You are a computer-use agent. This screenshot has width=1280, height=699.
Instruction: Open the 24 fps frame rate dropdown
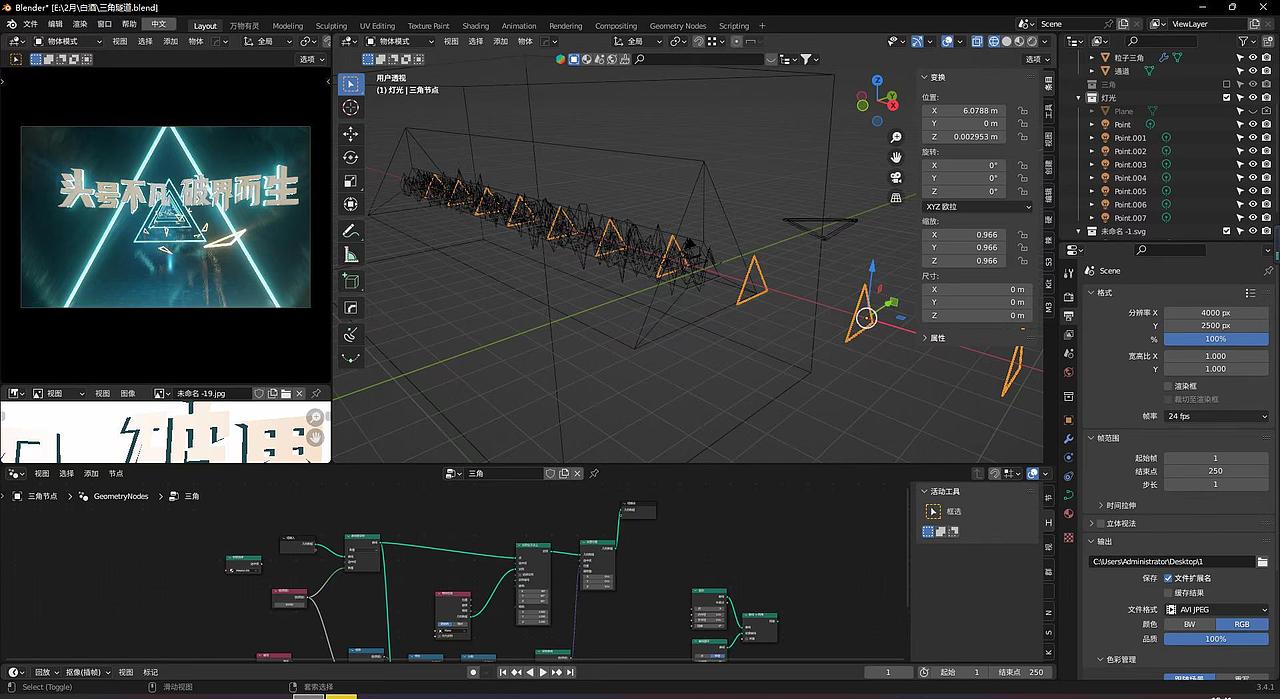(x=1216, y=416)
